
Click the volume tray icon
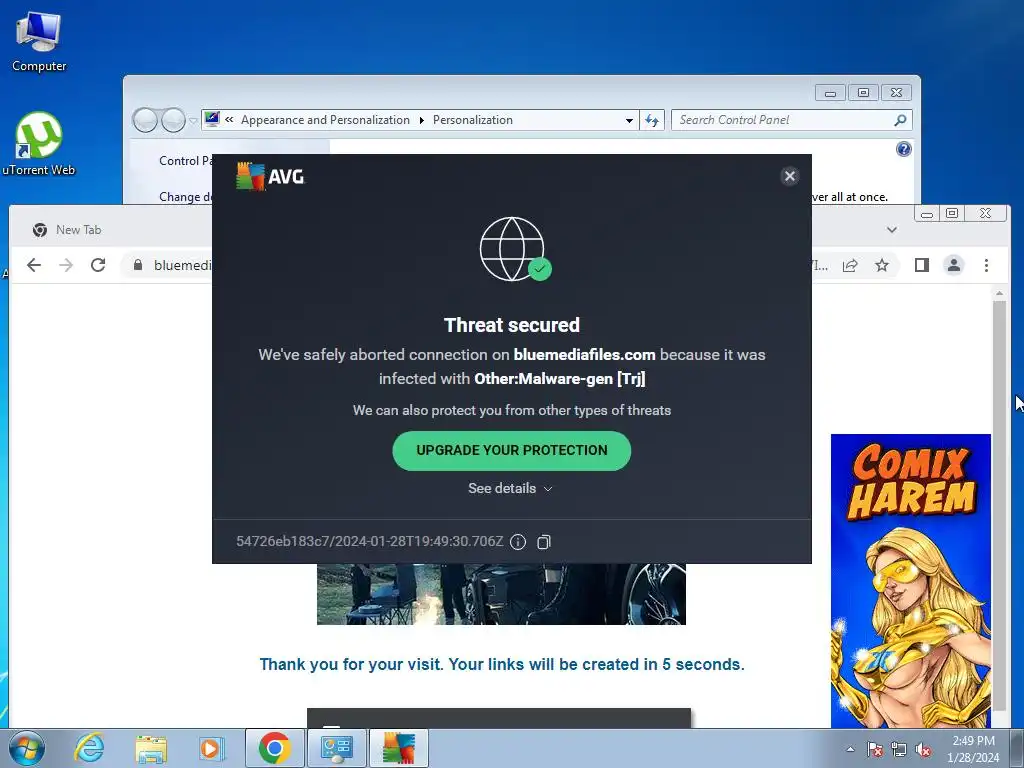(923, 749)
